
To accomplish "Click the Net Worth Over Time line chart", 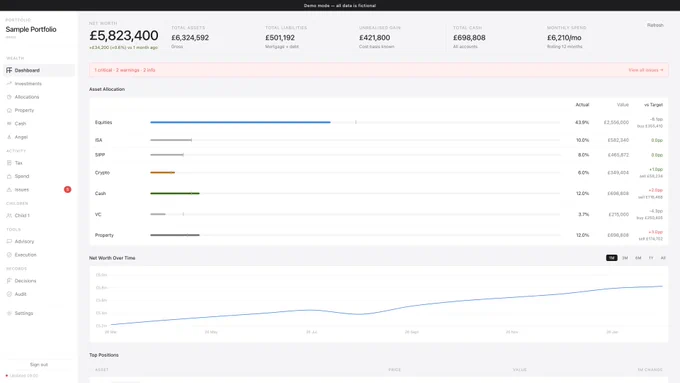I will tap(379, 304).
